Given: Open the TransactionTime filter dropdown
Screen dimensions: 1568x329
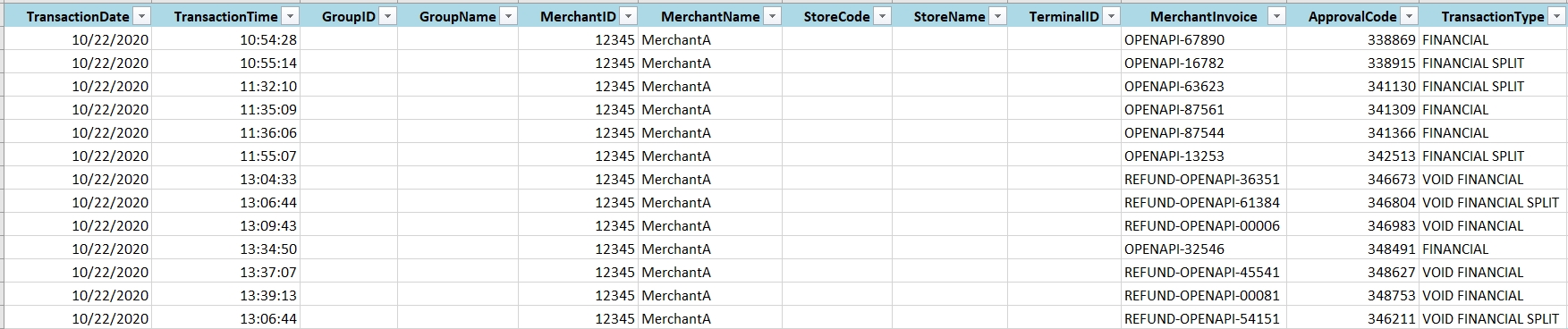Looking at the screenshot, I should 289,17.
